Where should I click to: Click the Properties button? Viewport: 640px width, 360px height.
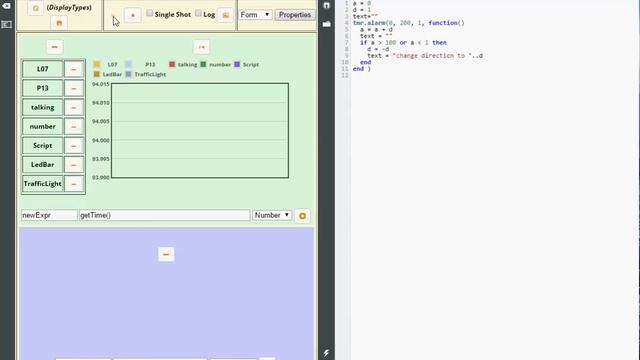point(295,15)
